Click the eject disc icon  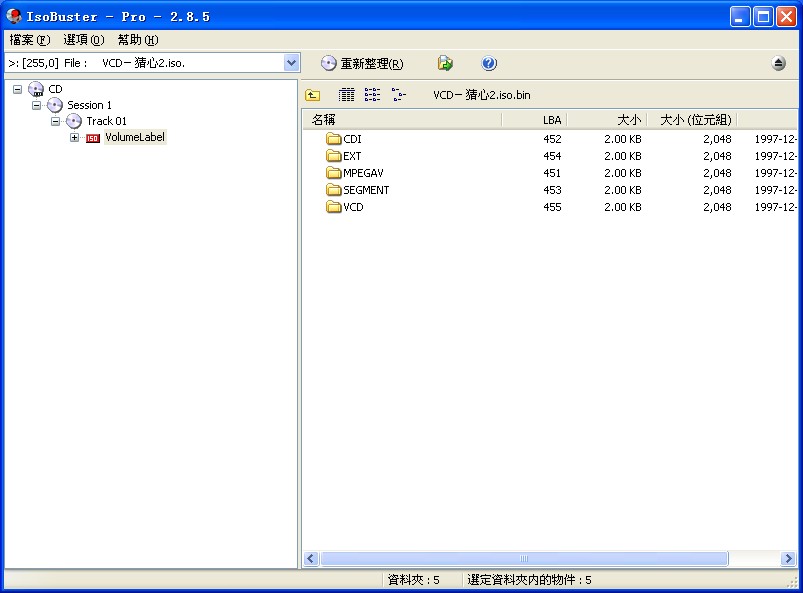(x=778, y=63)
